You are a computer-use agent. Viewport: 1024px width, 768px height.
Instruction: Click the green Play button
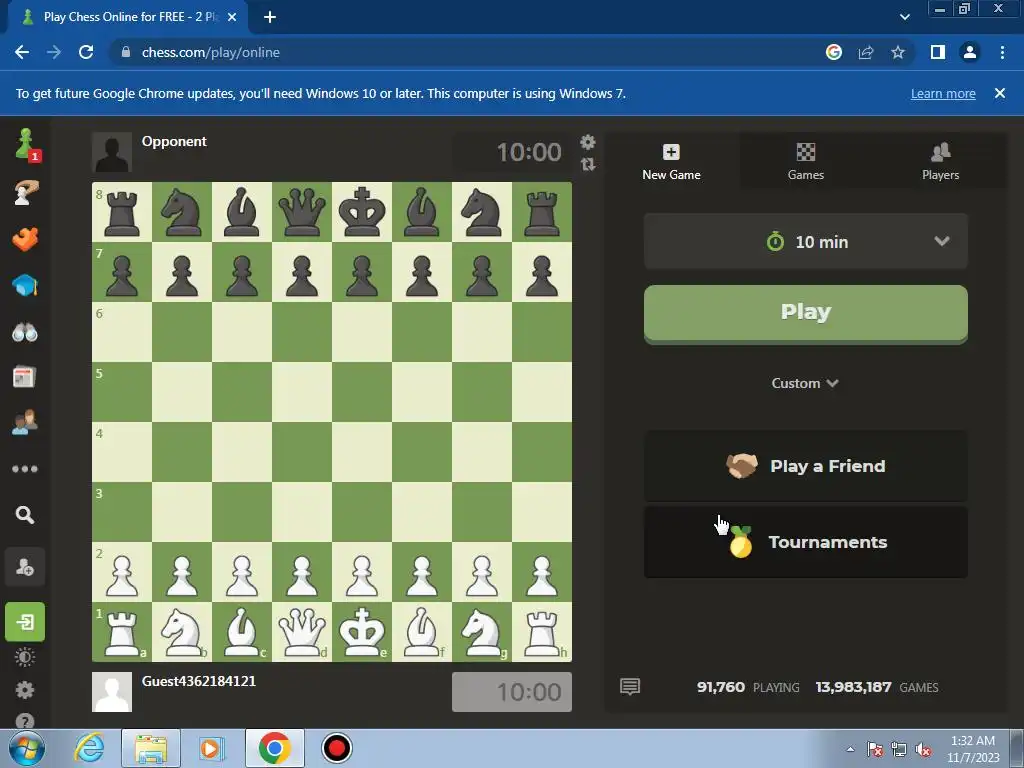(x=806, y=313)
